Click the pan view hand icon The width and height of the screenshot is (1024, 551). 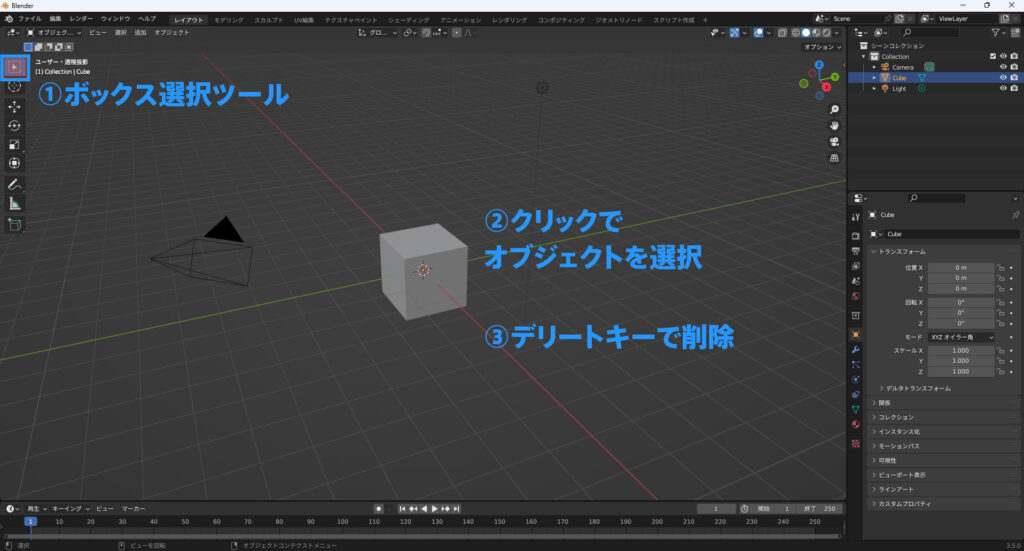pos(834,125)
